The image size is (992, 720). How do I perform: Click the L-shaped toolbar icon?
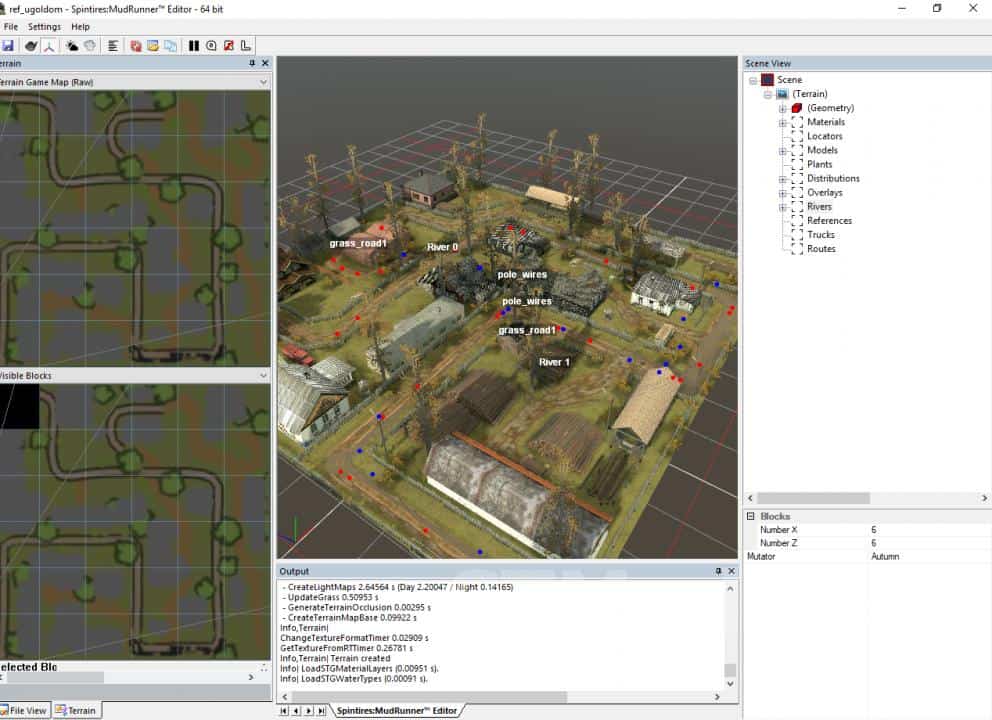point(246,46)
